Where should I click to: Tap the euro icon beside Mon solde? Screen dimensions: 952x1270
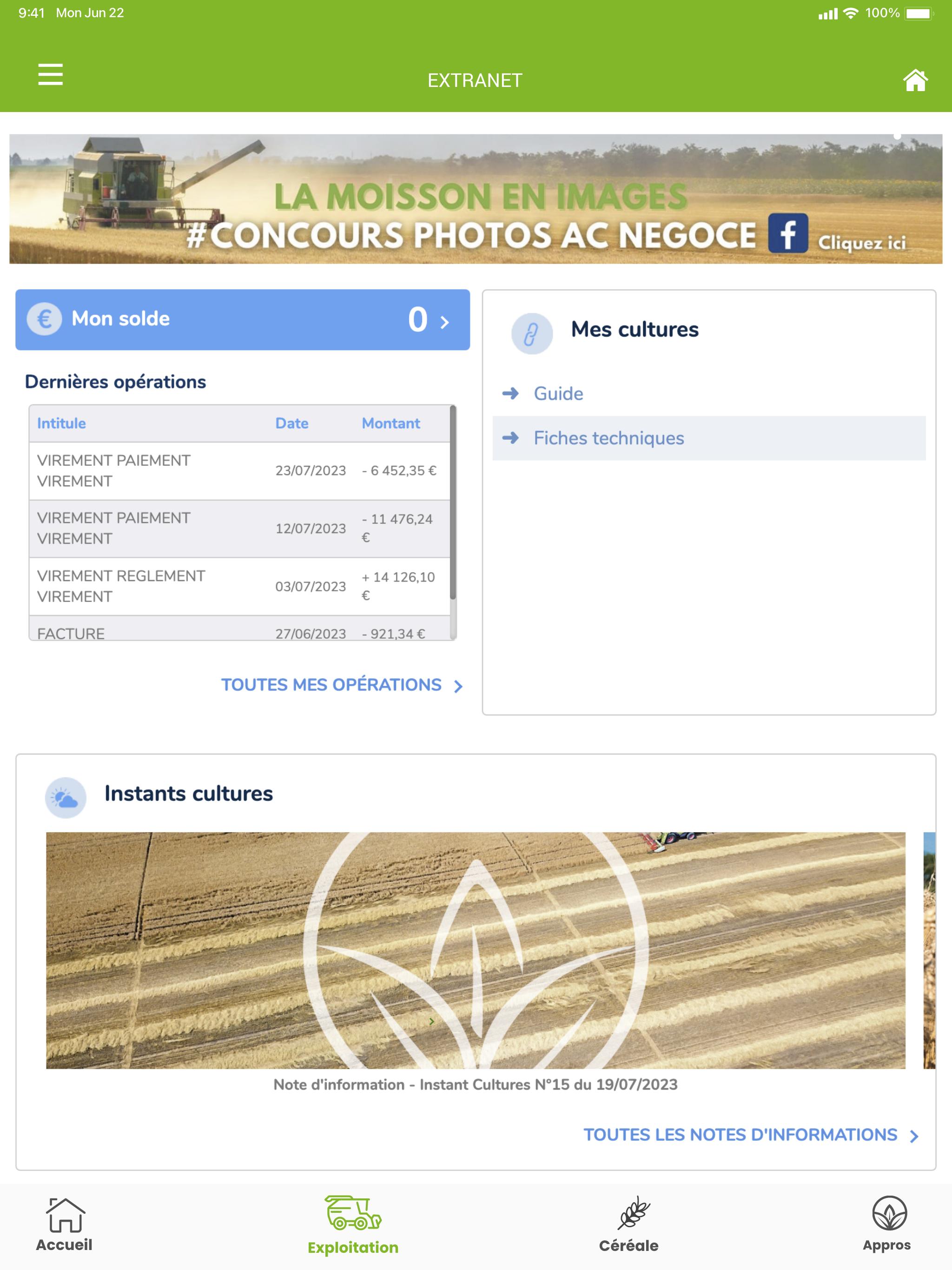(44, 318)
